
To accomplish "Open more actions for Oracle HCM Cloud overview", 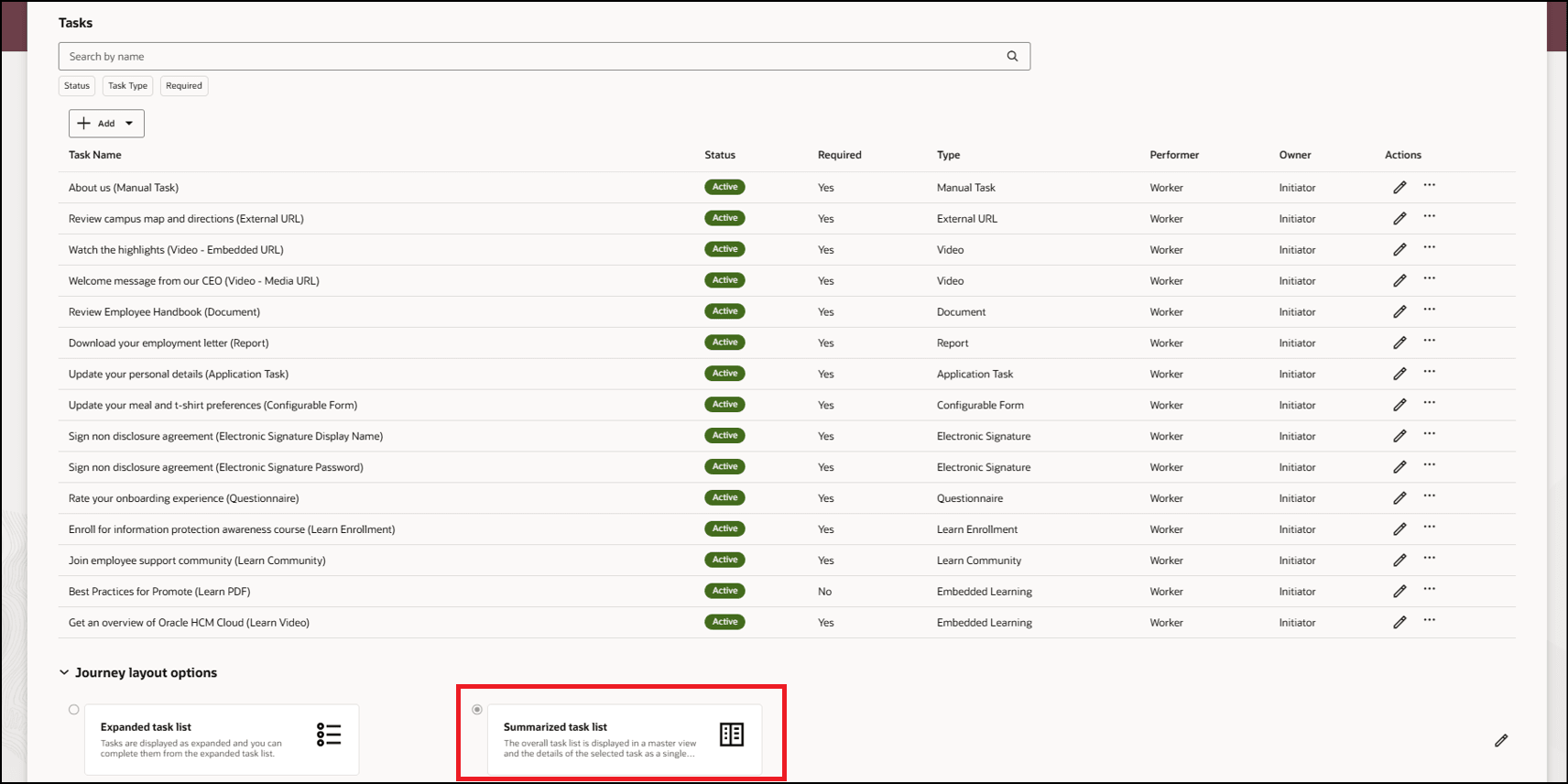I will 1430,622.
